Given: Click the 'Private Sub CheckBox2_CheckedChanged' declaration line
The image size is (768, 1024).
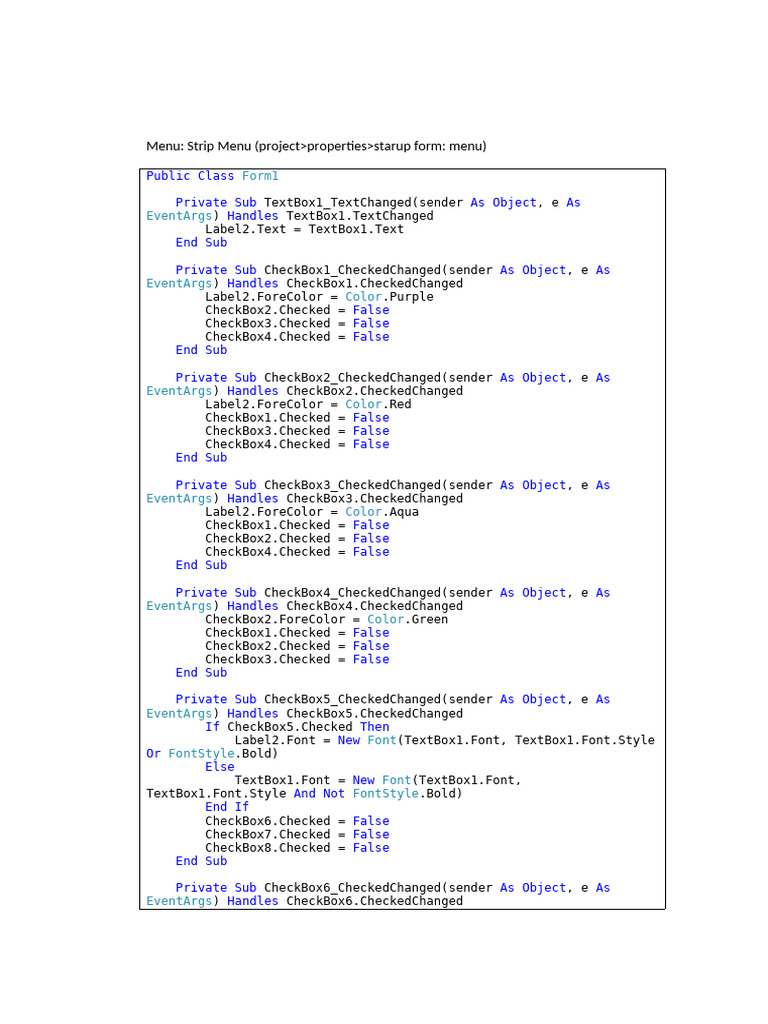Looking at the screenshot, I should [392, 378].
